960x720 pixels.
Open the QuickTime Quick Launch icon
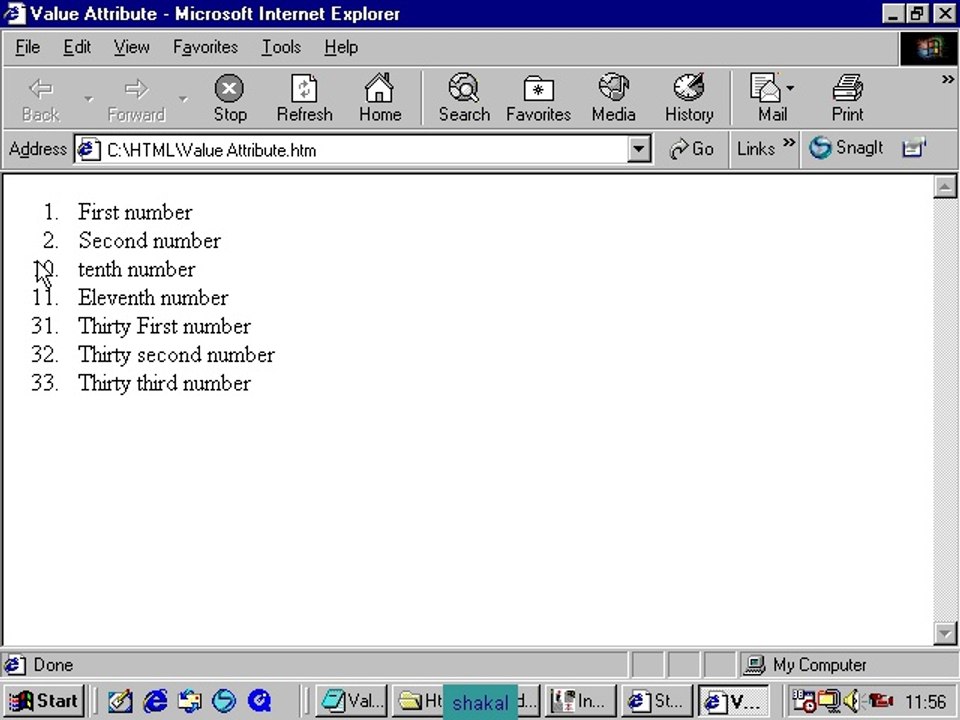(x=260, y=700)
